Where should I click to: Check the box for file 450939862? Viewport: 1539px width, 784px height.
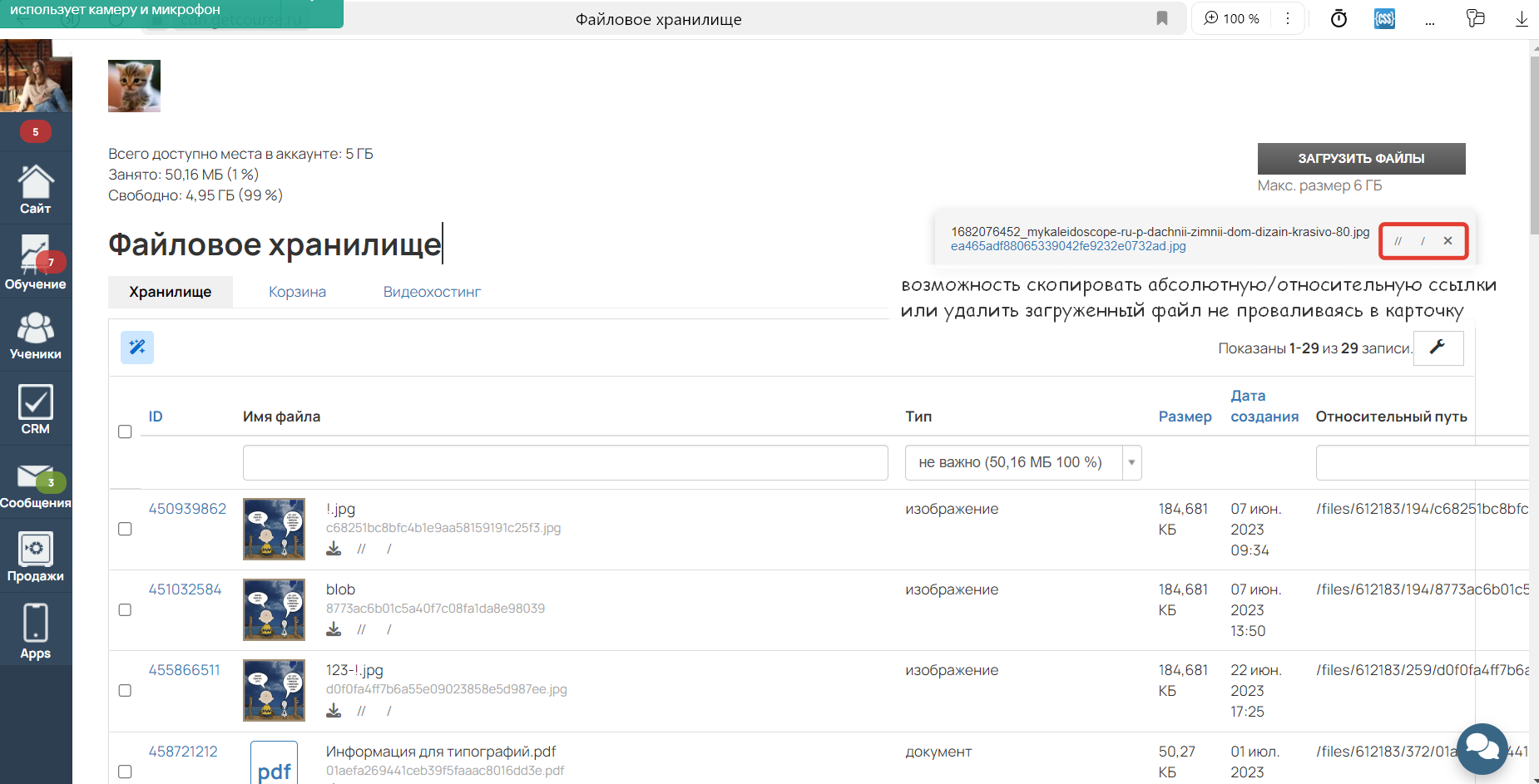125,529
